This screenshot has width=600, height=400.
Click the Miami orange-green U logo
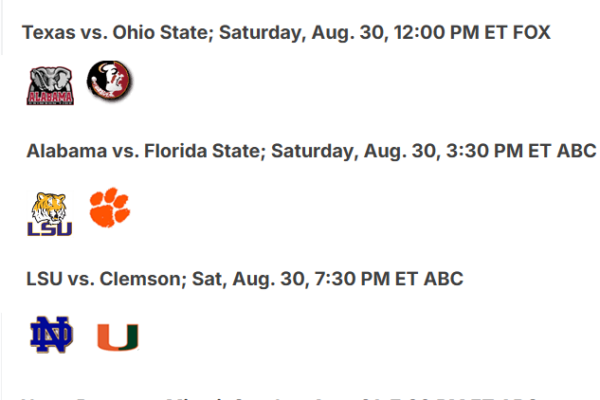click(x=118, y=337)
